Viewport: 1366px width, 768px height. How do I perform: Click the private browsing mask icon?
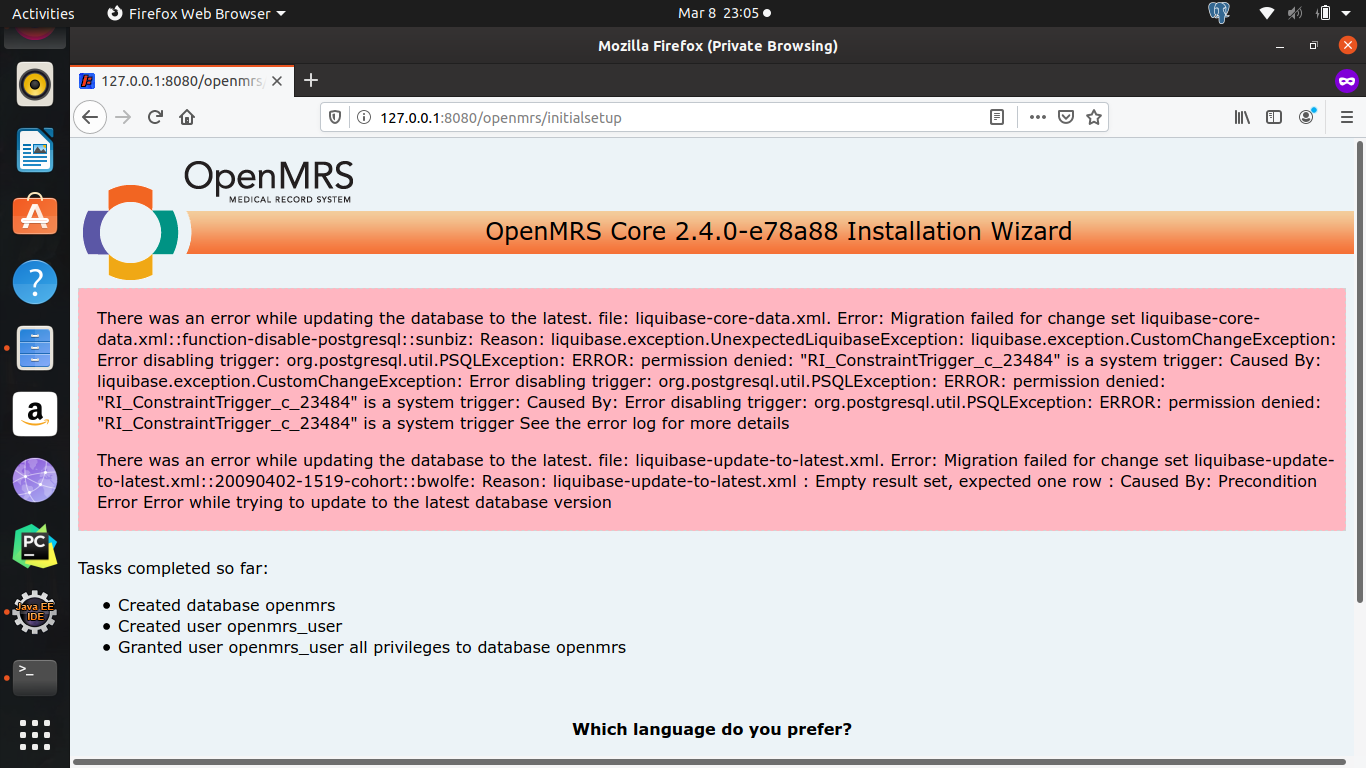tap(1347, 81)
